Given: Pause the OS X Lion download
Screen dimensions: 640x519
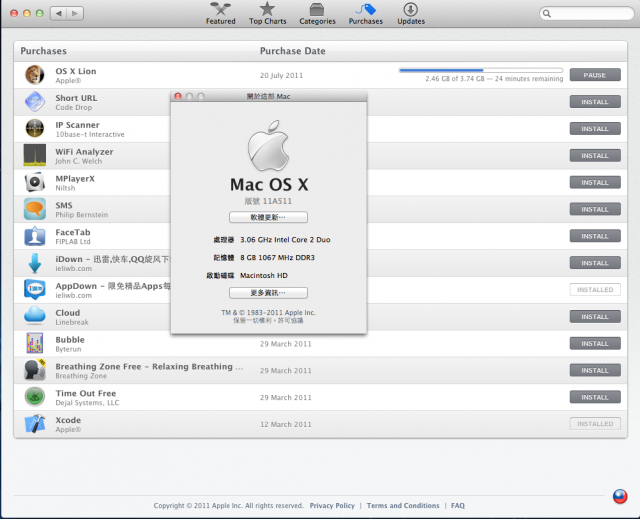Looking at the screenshot, I should (x=595, y=75).
